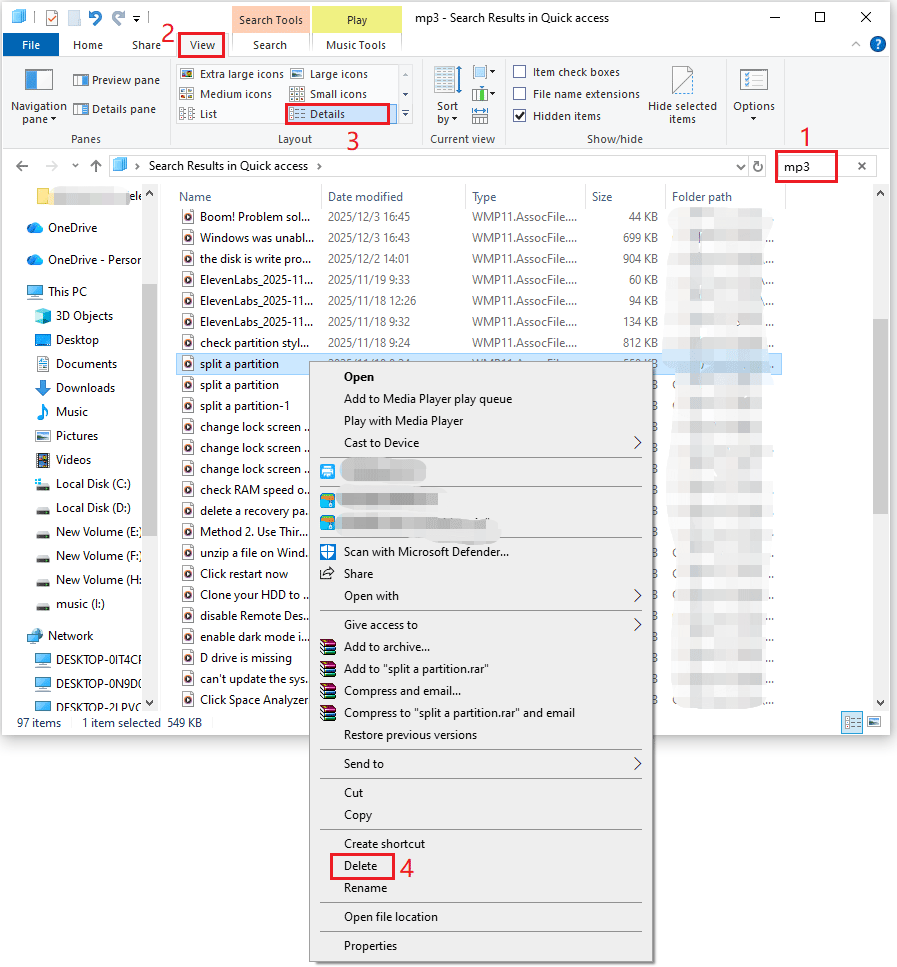Click the mp3 search input field

(806, 167)
